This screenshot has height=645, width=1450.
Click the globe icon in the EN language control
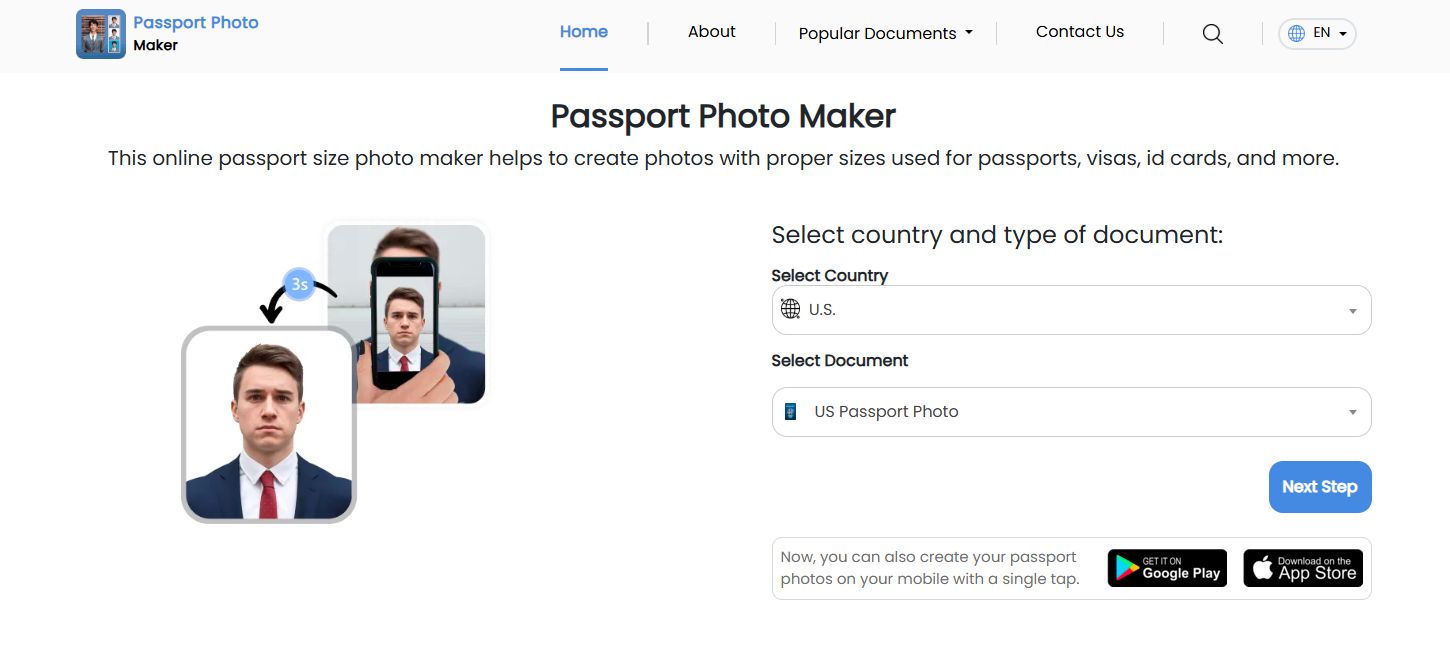tap(1297, 33)
